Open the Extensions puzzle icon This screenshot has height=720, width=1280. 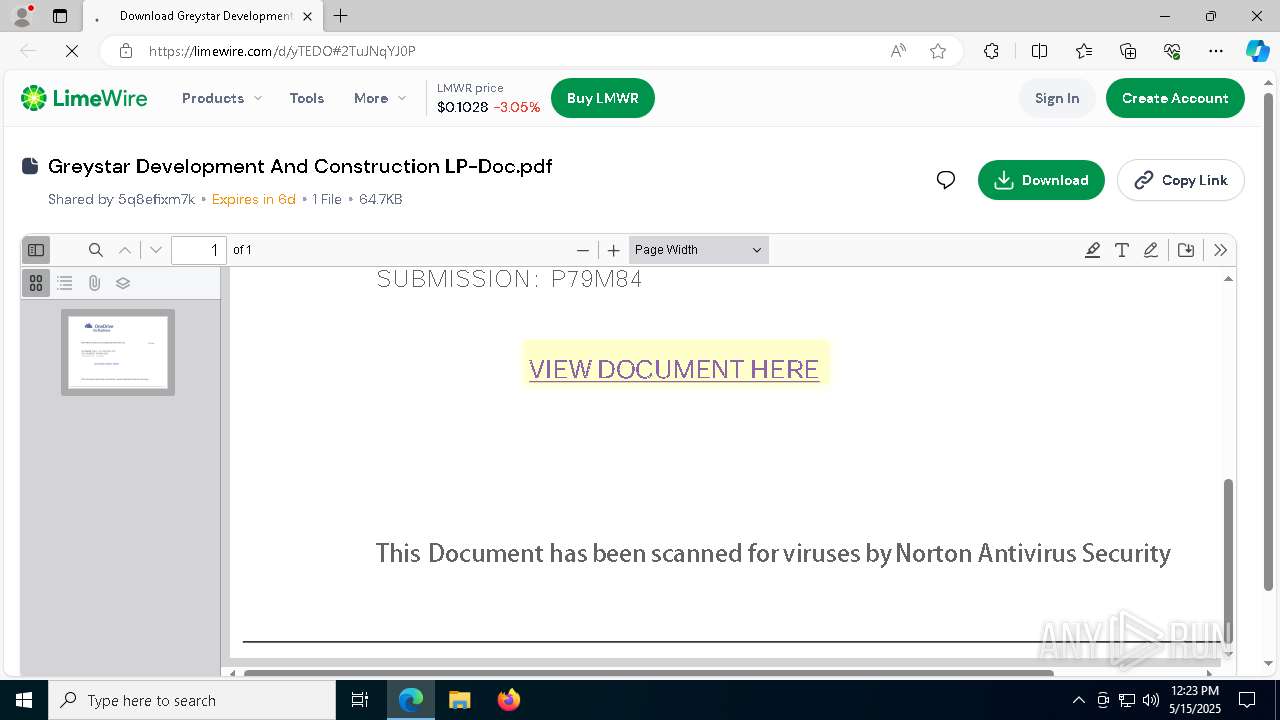point(991,51)
